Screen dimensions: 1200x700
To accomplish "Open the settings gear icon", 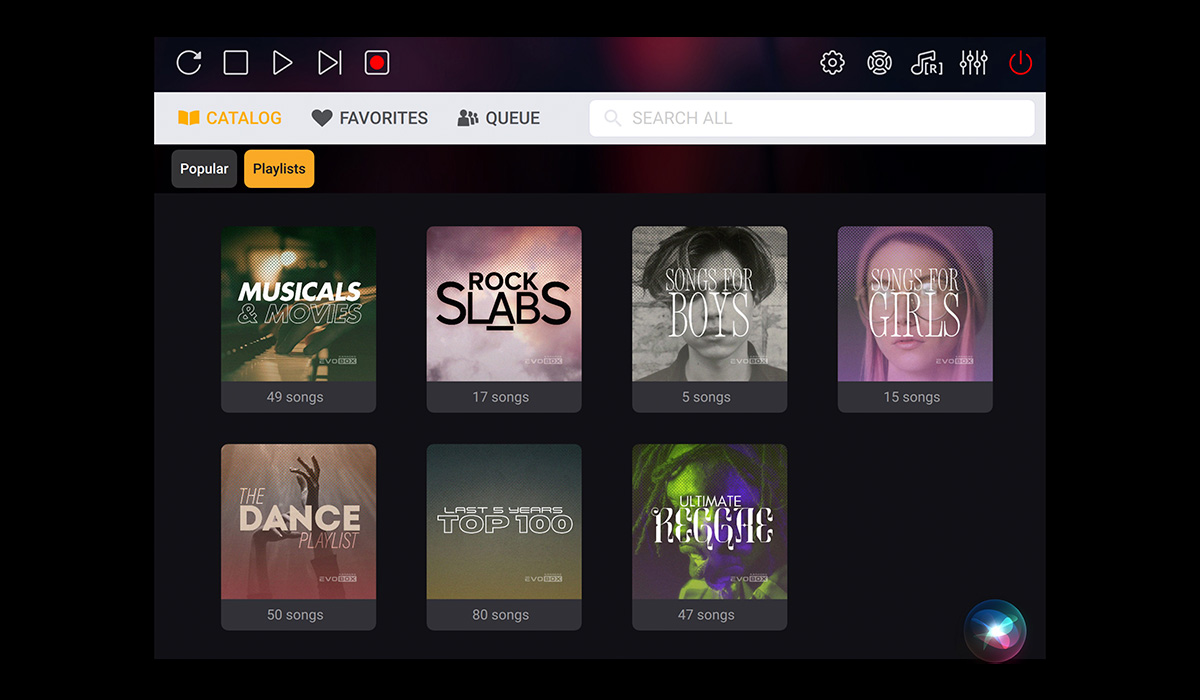I will (x=832, y=63).
